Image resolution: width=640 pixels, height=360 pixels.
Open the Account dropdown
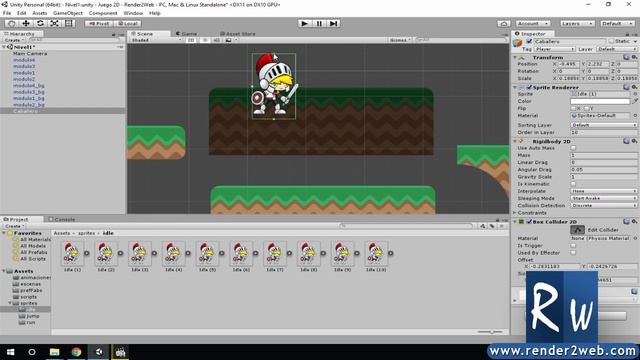533,24
